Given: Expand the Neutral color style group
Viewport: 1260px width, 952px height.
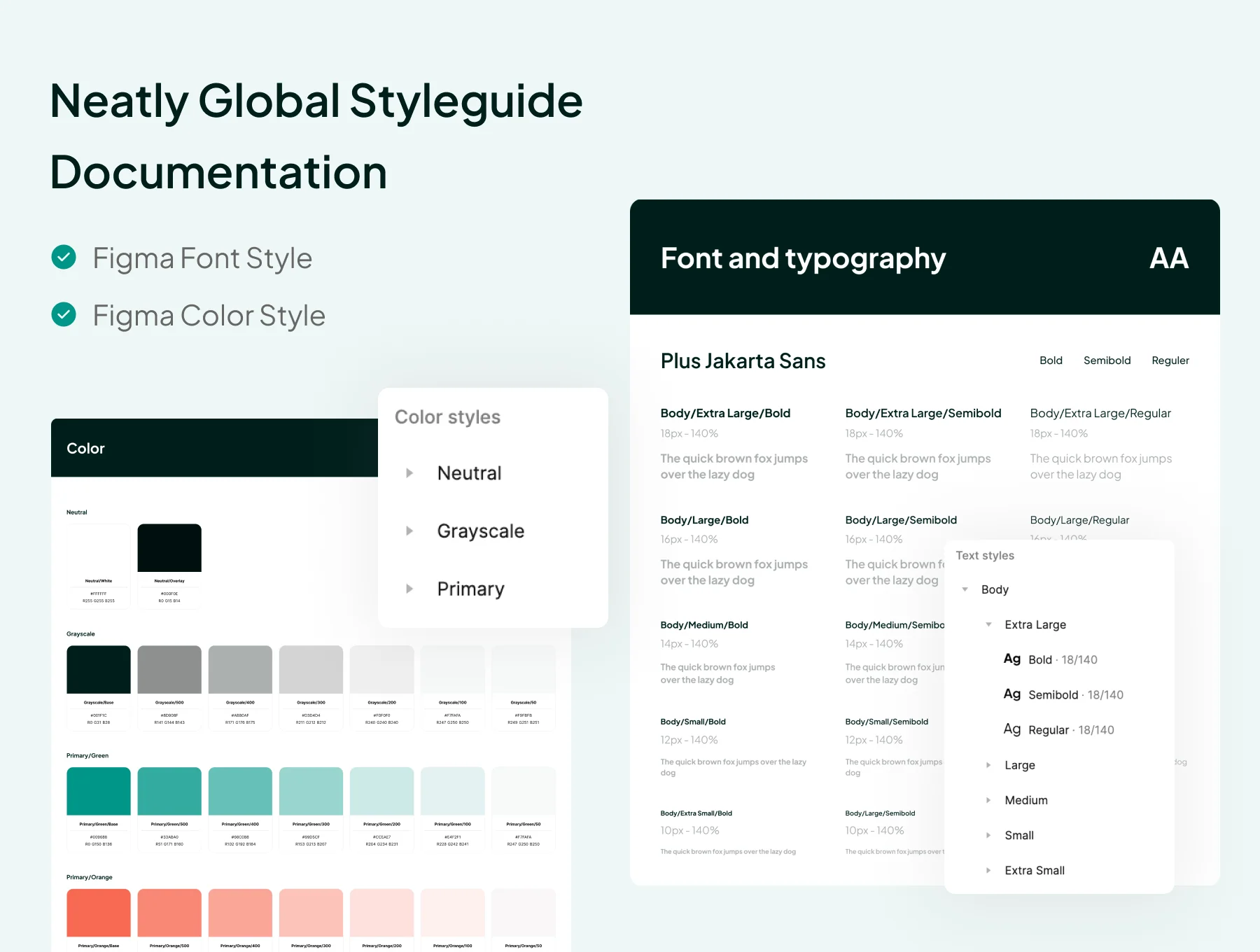Looking at the screenshot, I should tap(409, 473).
